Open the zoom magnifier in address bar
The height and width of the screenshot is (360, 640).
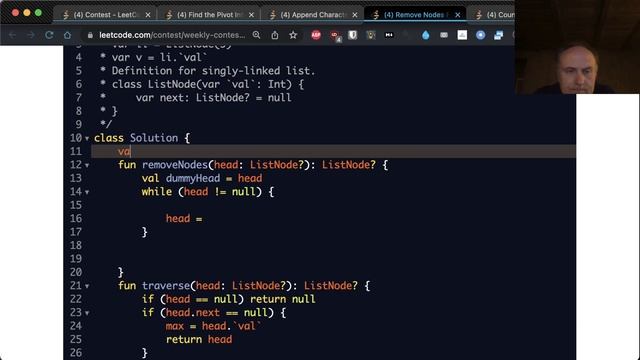[256, 35]
